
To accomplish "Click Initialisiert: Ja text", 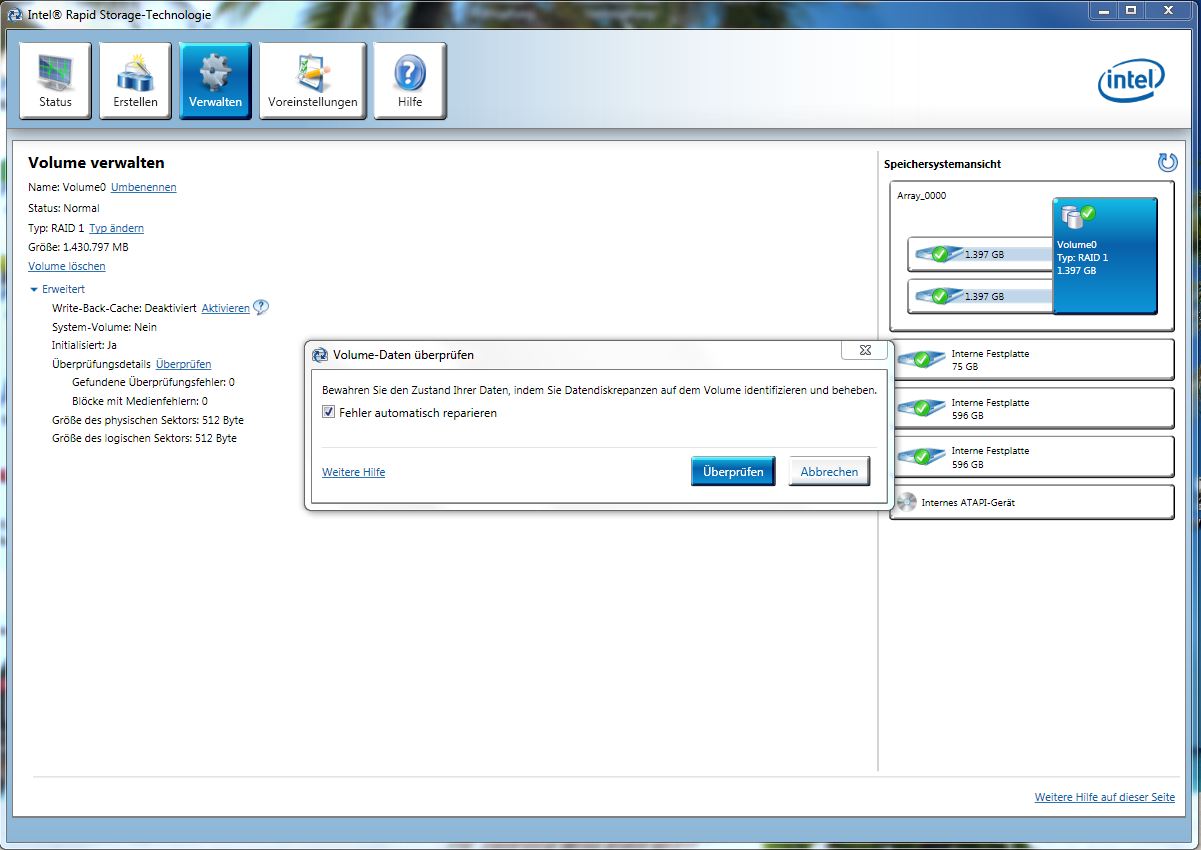I will [x=85, y=345].
